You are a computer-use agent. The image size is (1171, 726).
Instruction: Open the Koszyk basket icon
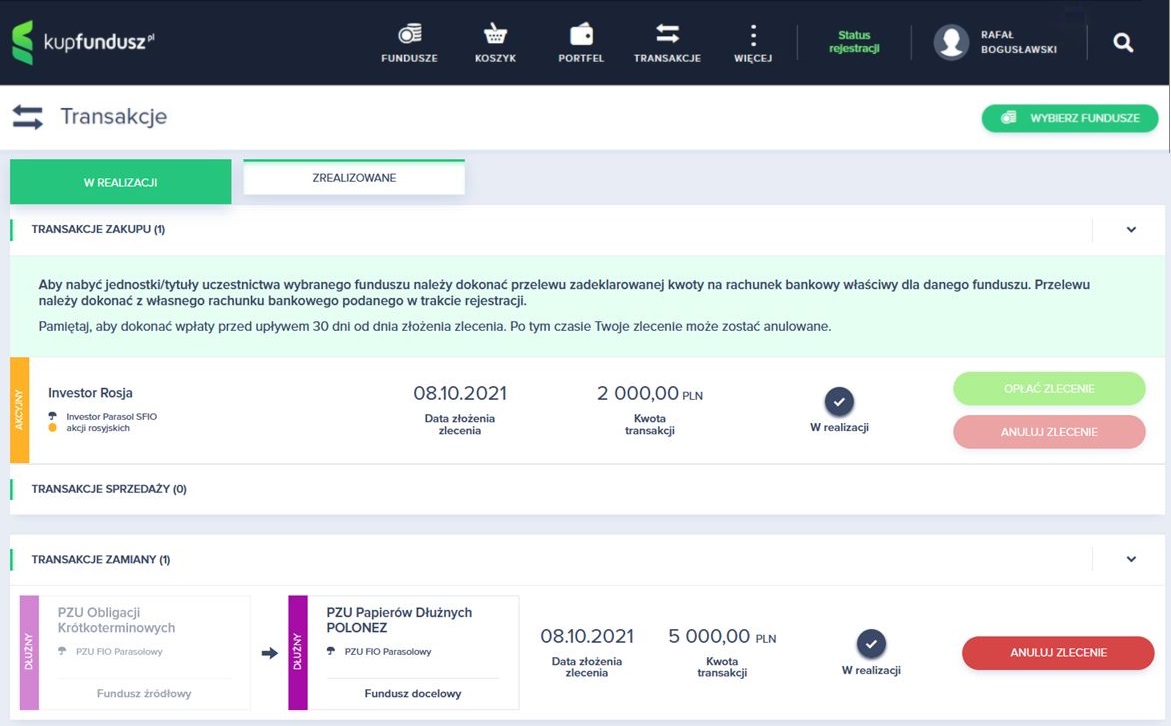tap(495, 34)
